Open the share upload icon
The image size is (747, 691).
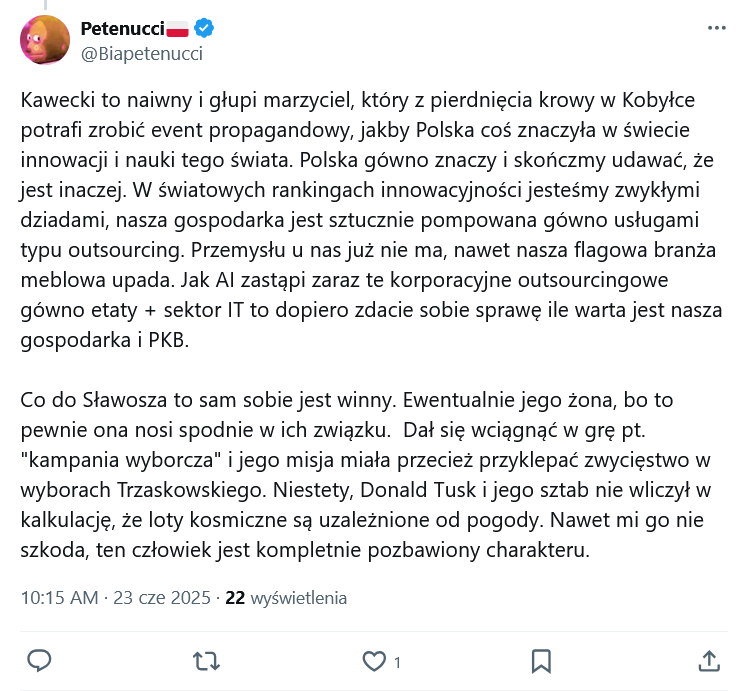tap(709, 661)
